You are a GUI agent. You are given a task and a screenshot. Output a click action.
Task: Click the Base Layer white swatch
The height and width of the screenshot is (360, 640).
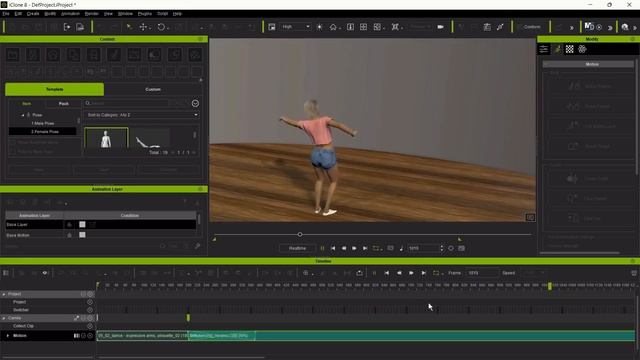82,224
